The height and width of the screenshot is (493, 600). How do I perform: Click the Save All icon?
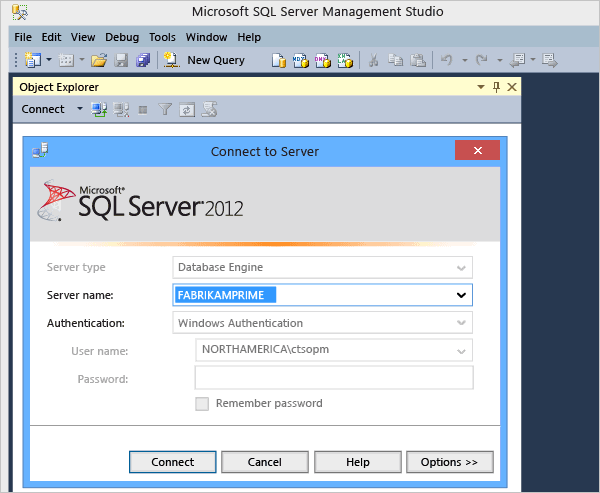(142, 60)
